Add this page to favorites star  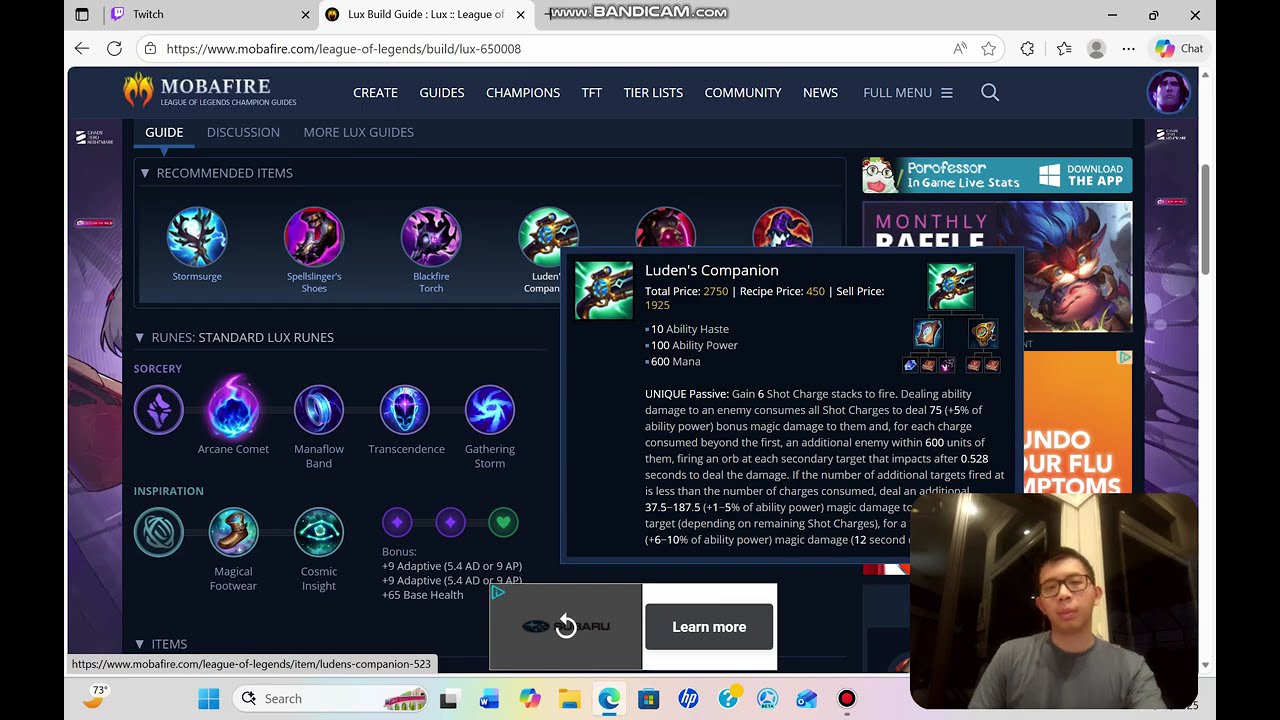[989, 48]
